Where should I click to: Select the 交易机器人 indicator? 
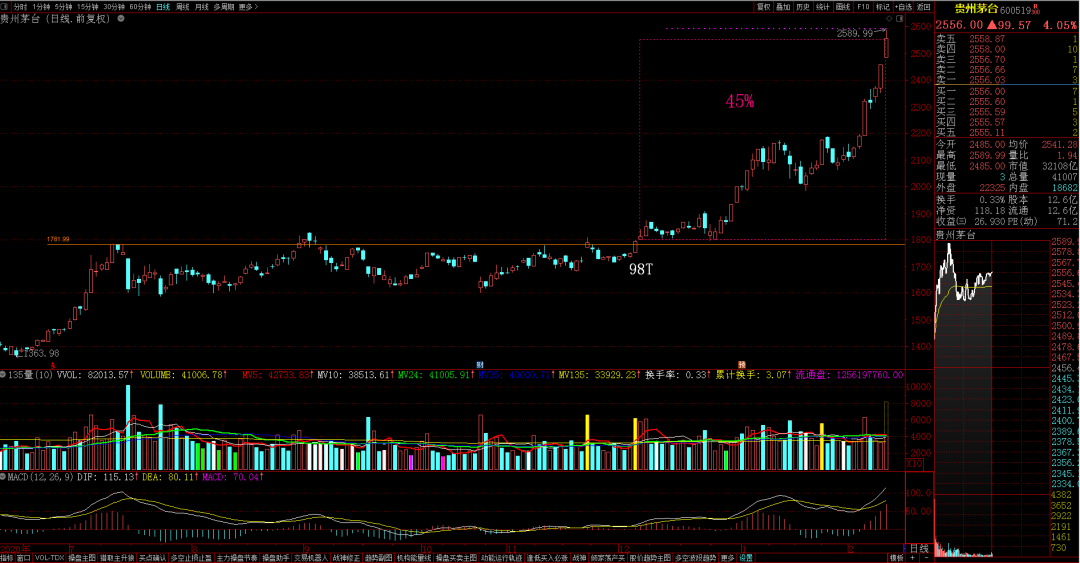pyautogui.click(x=311, y=557)
